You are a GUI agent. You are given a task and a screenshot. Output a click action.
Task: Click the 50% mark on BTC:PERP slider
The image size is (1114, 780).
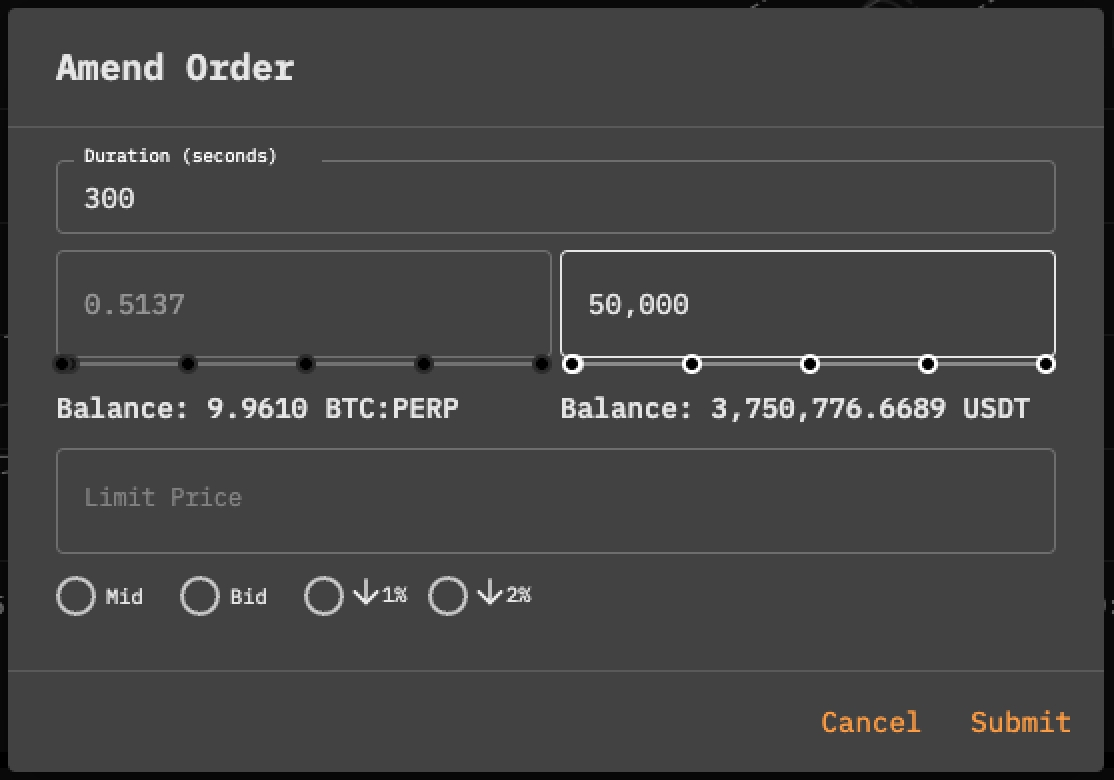coord(306,364)
